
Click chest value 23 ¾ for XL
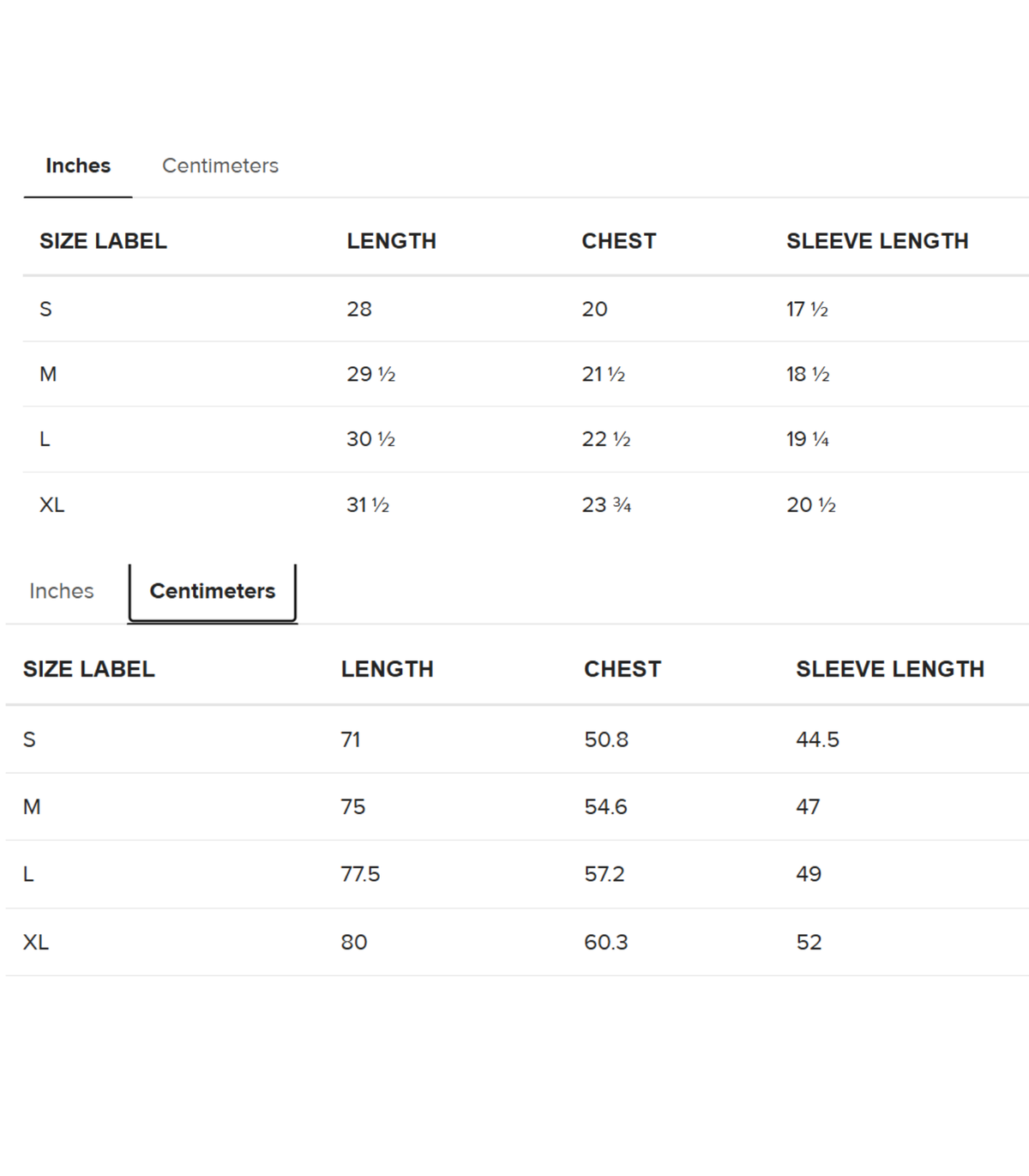(x=606, y=505)
